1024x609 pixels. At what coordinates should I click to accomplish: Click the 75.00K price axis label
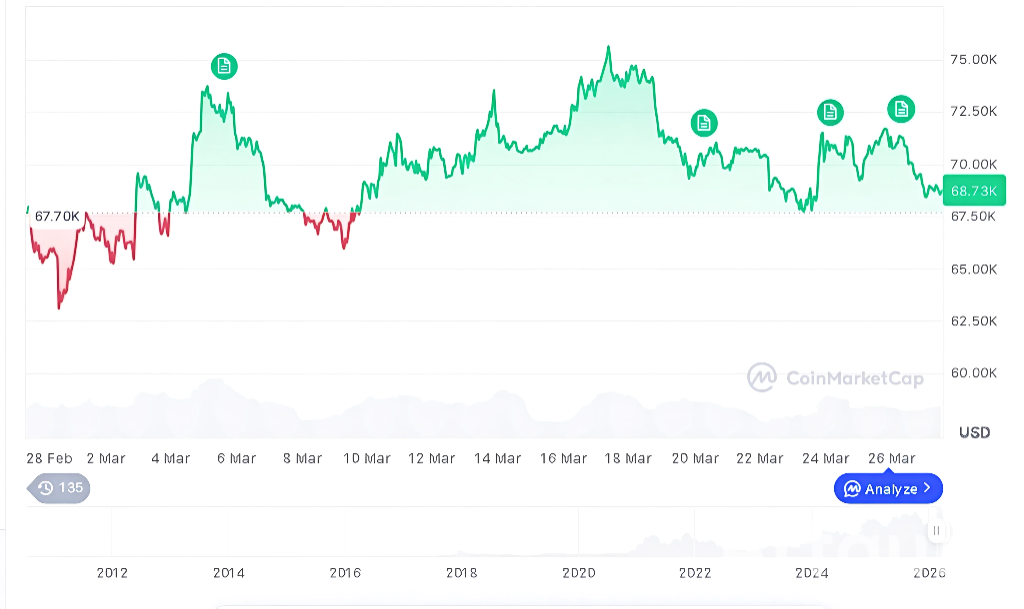click(973, 60)
